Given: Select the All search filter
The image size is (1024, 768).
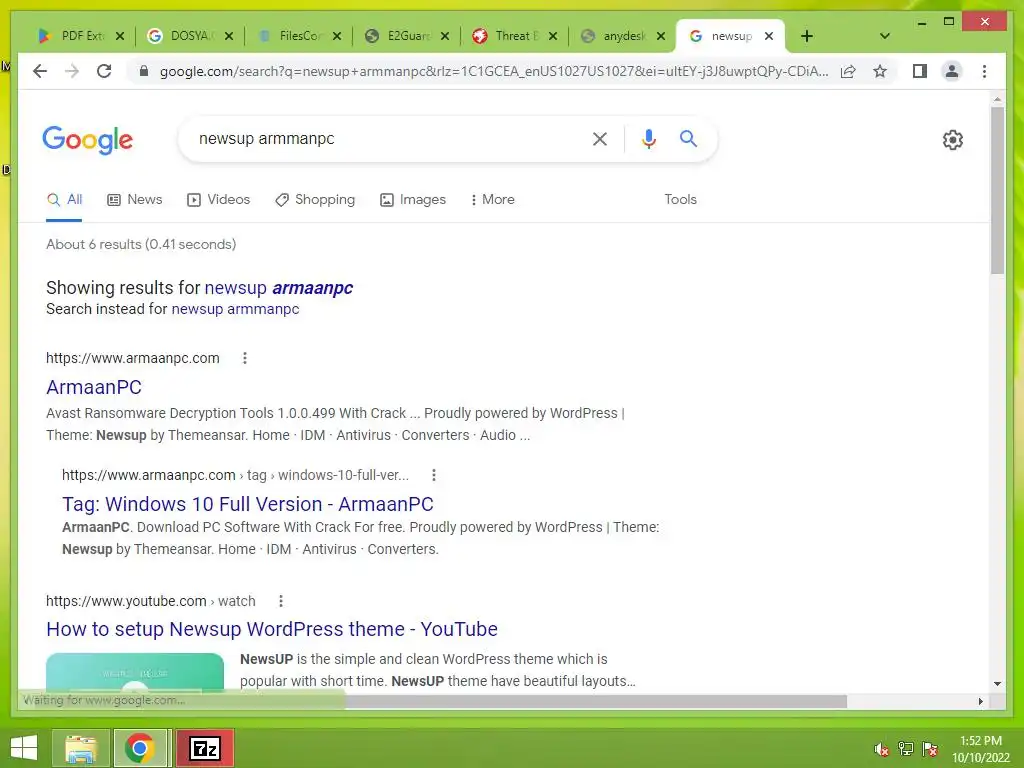Looking at the screenshot, I should [64, 200].
